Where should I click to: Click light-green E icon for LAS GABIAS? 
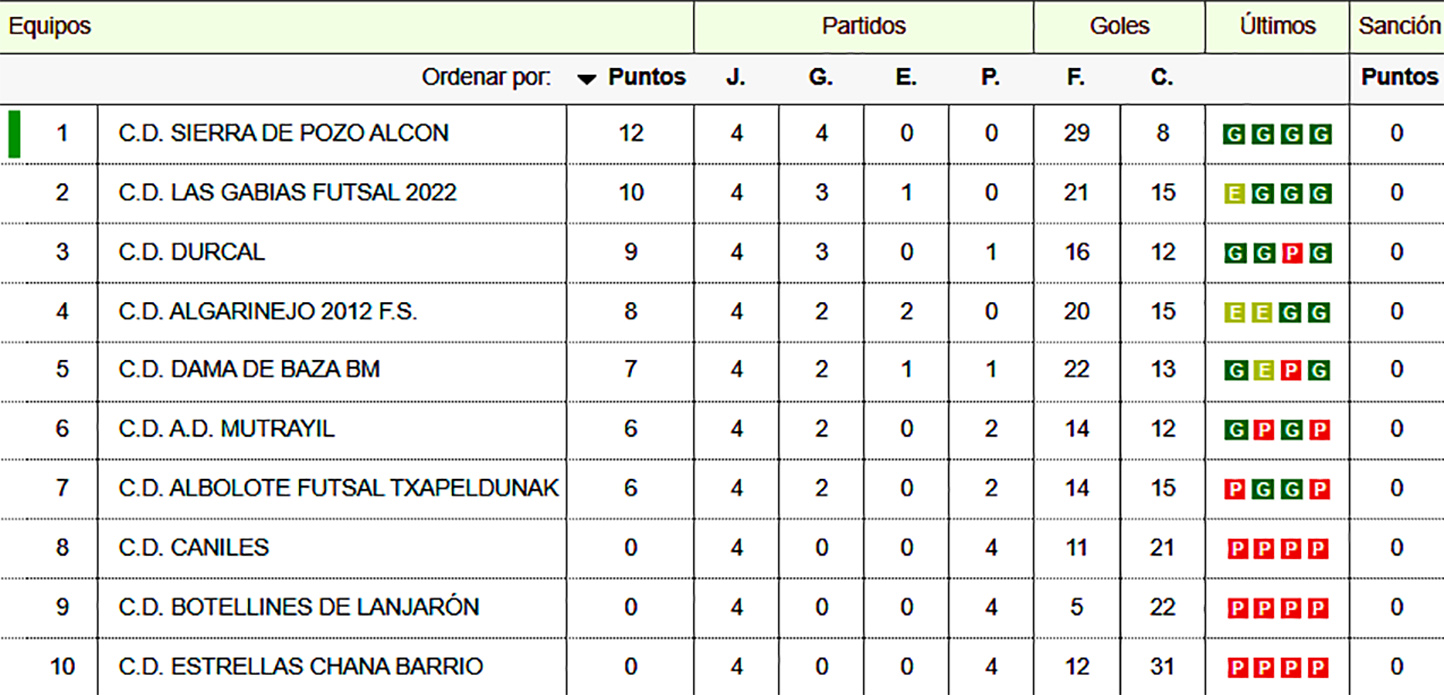[x=1235, y=194]
